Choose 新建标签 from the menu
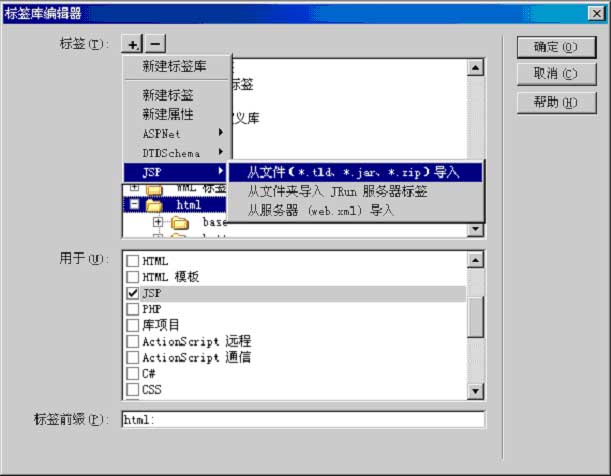The width and height of the screenshot is (611, 476). tap(168, 95)
